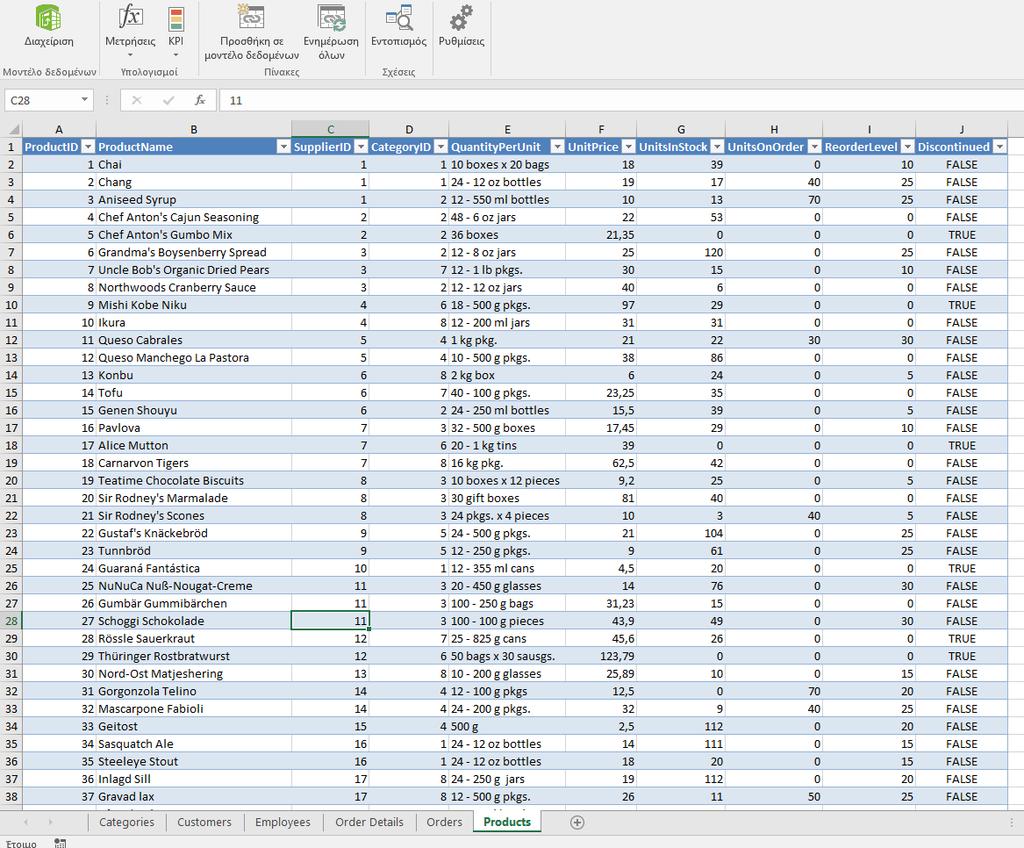1024x848 pixels.
Task: Select column B header
Action: click(x=193, y=129)
